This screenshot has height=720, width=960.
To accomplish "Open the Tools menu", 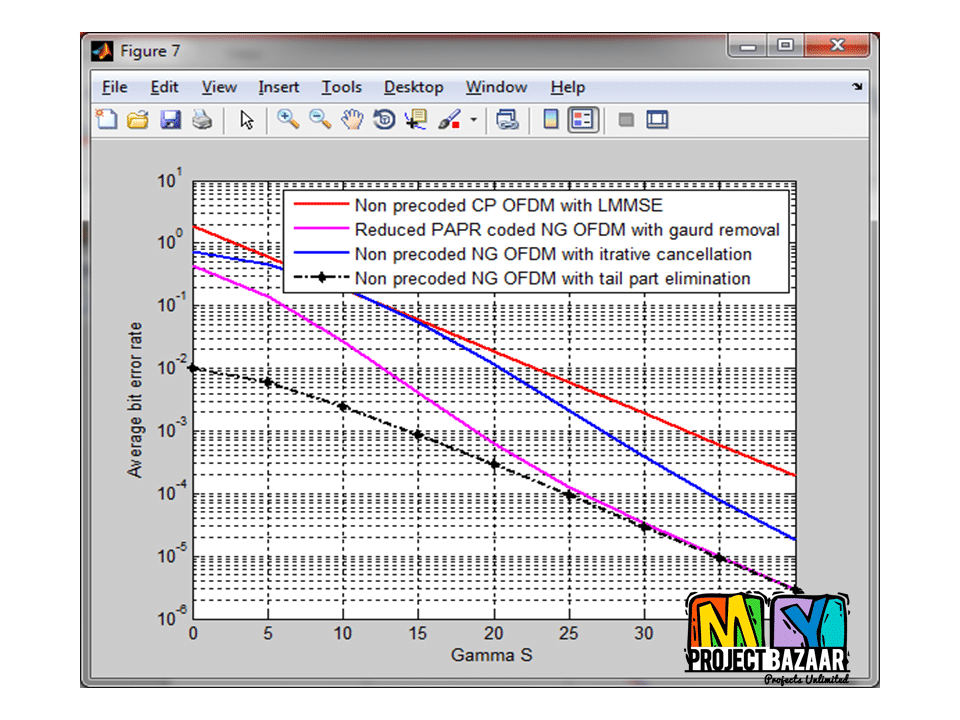I will [341, 87].
